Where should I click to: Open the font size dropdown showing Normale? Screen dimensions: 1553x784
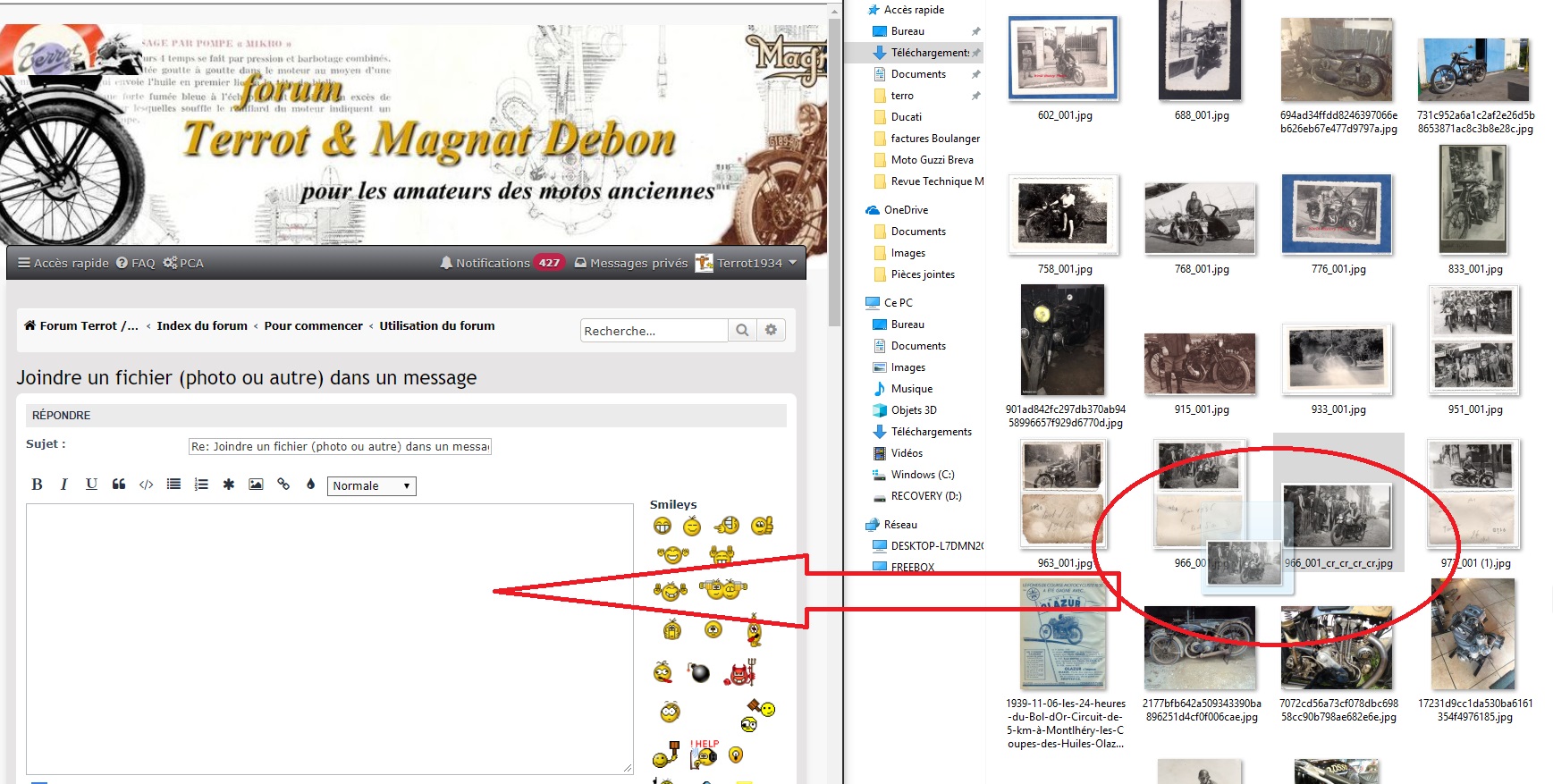tap(371, 485)
